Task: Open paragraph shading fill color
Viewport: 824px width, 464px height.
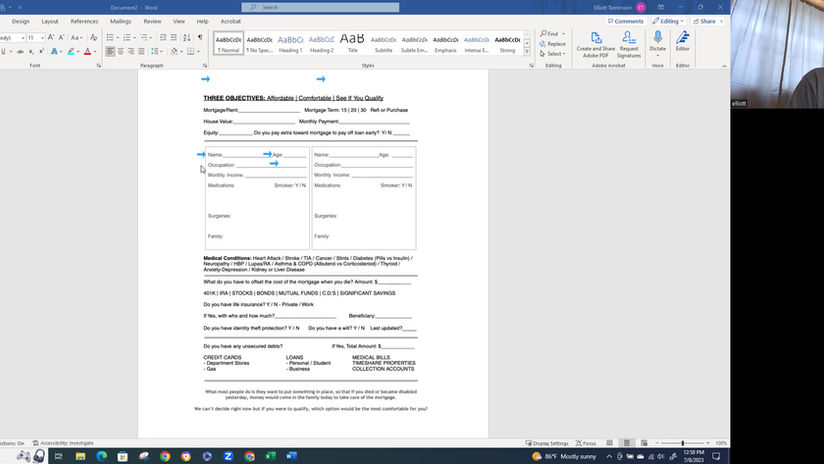Action: [174, 51]
